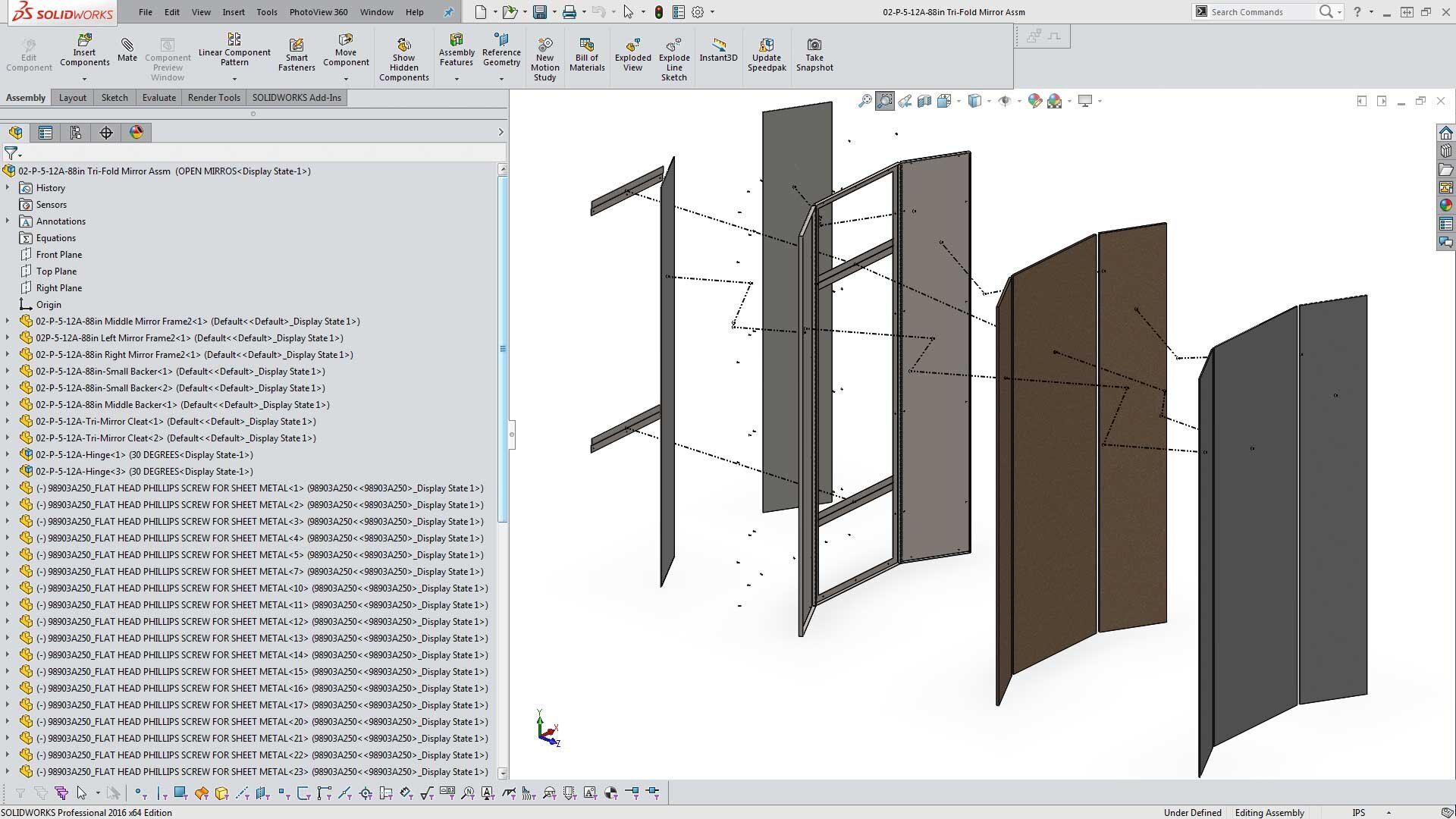Open Reference Geometry tool
Viewport: 1456px width, 819px height.
pyautogui.click(x=501, y=50)
